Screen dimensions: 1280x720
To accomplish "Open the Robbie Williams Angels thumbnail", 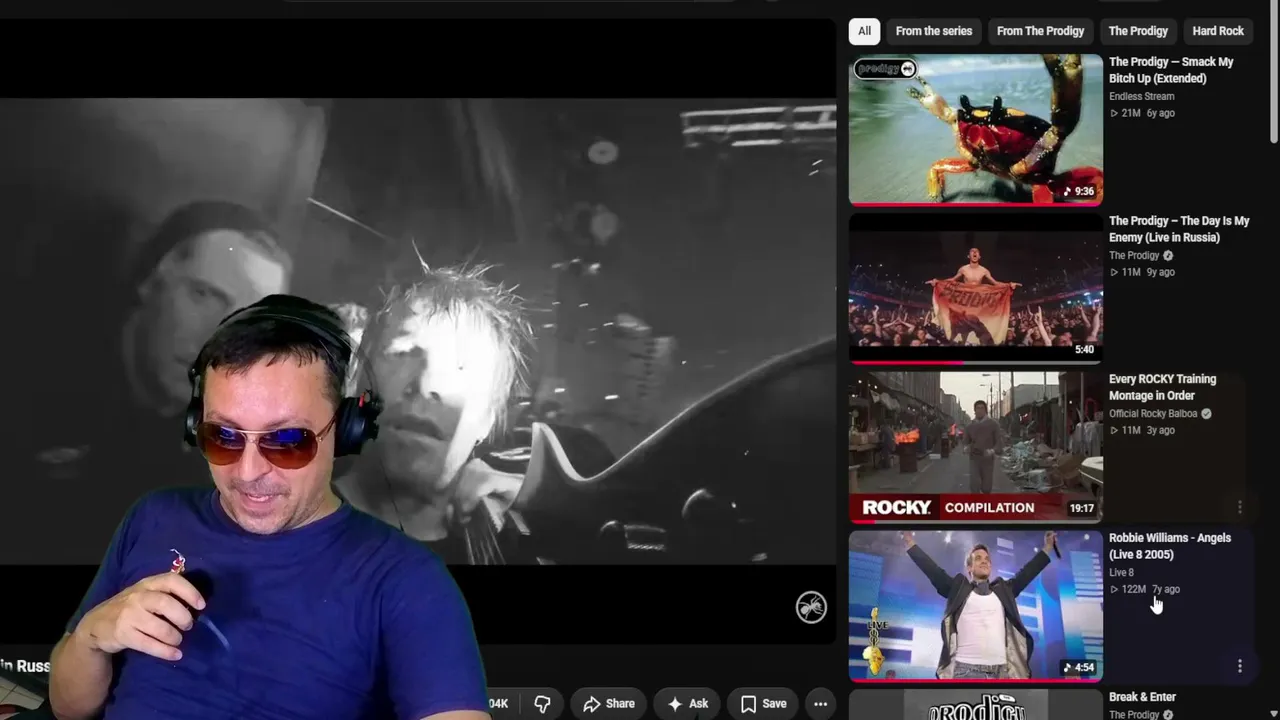I will coord(976,605).
